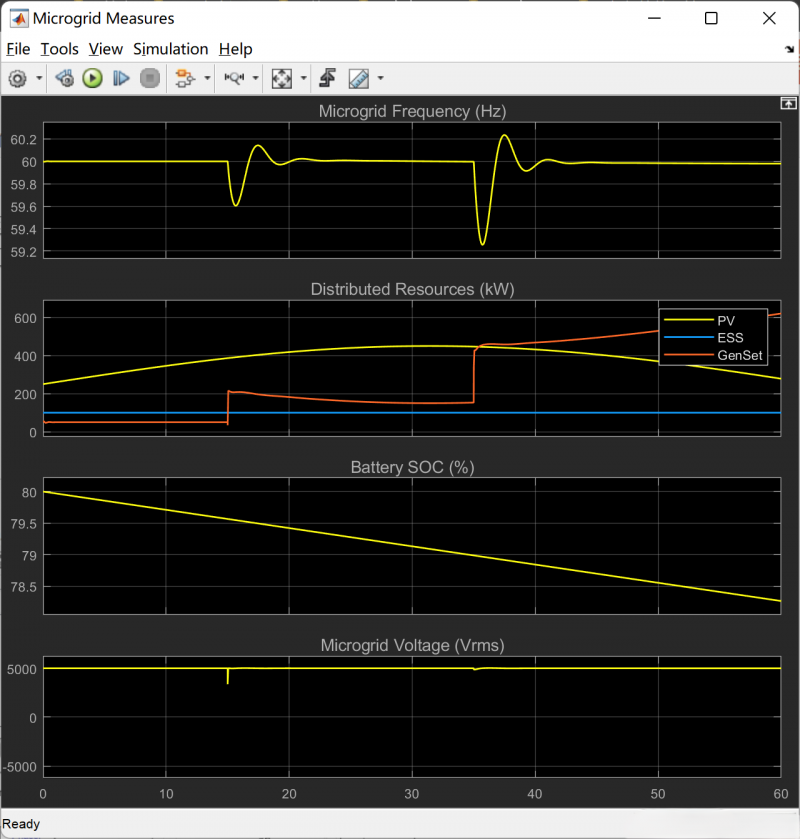The image size is (800, 839).
Task: Click the Microgrid Frequency (Hz) title
Action: 412,111
